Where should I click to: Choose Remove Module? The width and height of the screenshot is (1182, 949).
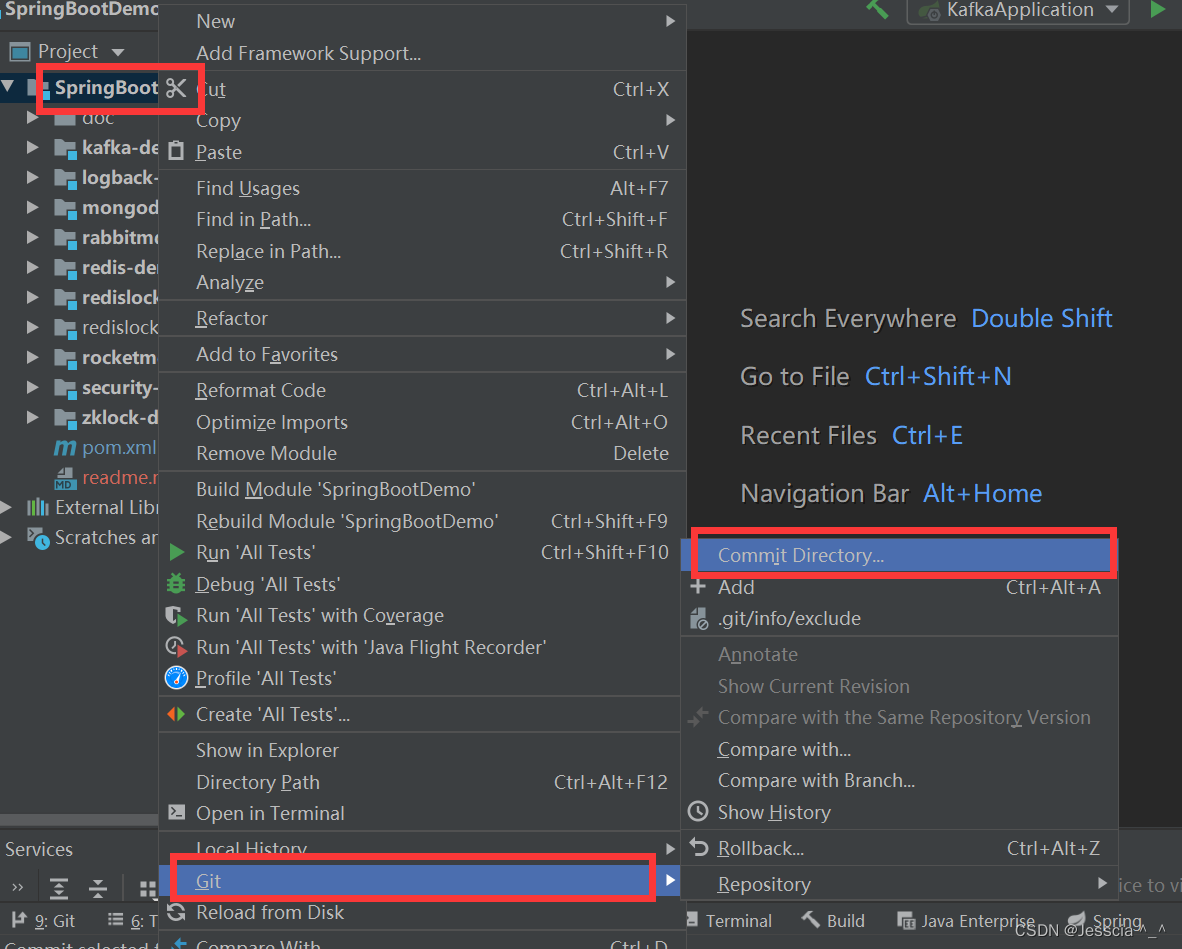tap(422, 453)
